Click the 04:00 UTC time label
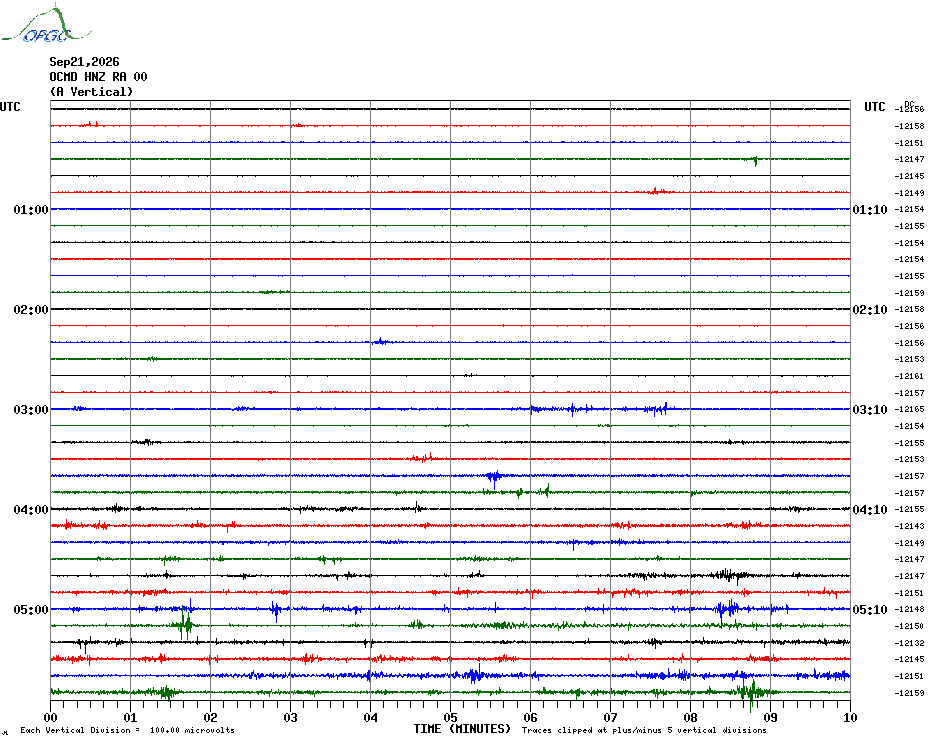This screenshot has height=744, width=930. coord(31,510)
